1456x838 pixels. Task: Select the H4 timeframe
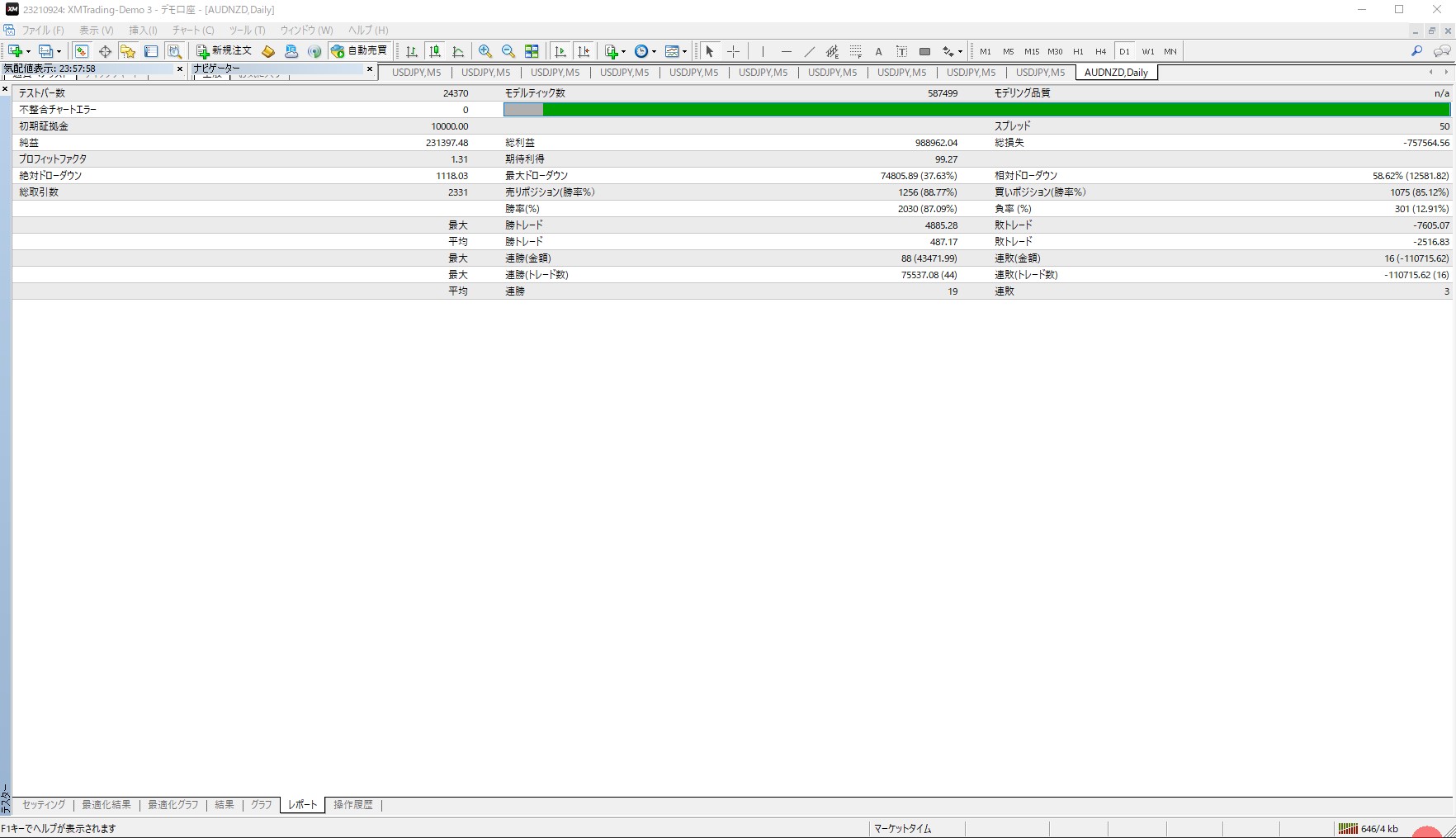[1101, 51]
